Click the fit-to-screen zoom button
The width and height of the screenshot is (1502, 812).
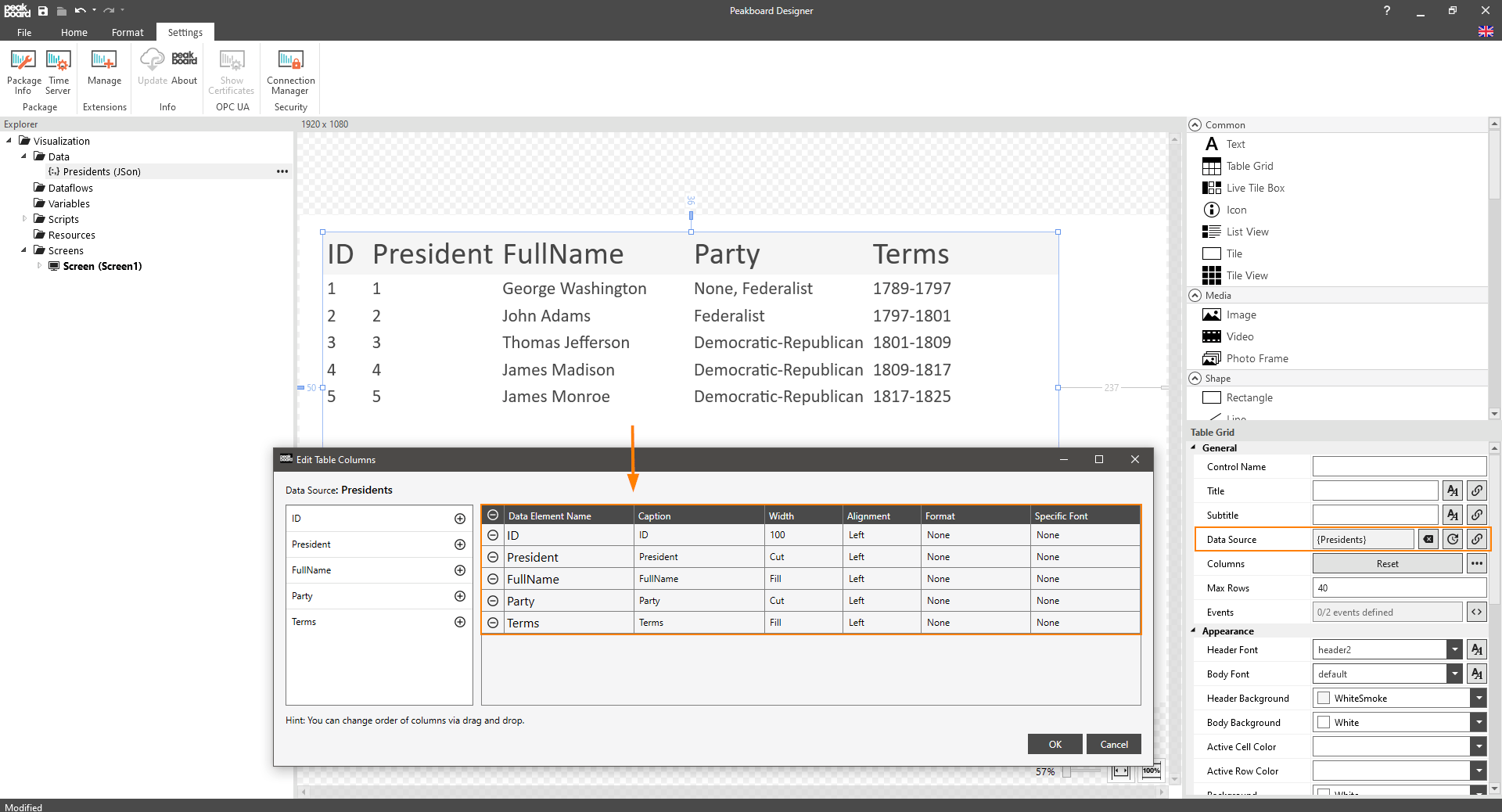[1121, 771]
